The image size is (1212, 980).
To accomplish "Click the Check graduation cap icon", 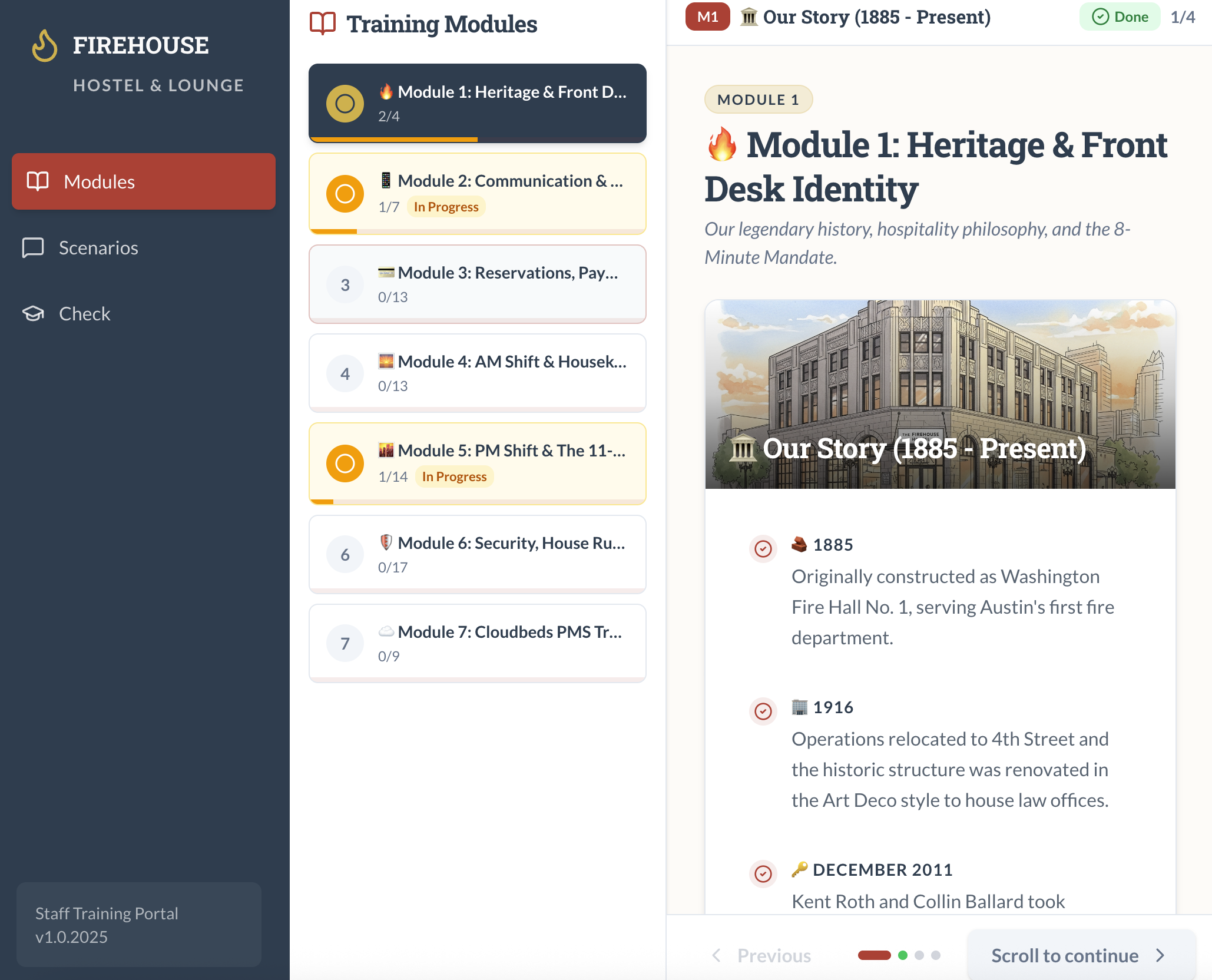I will [x=33, y=314].
